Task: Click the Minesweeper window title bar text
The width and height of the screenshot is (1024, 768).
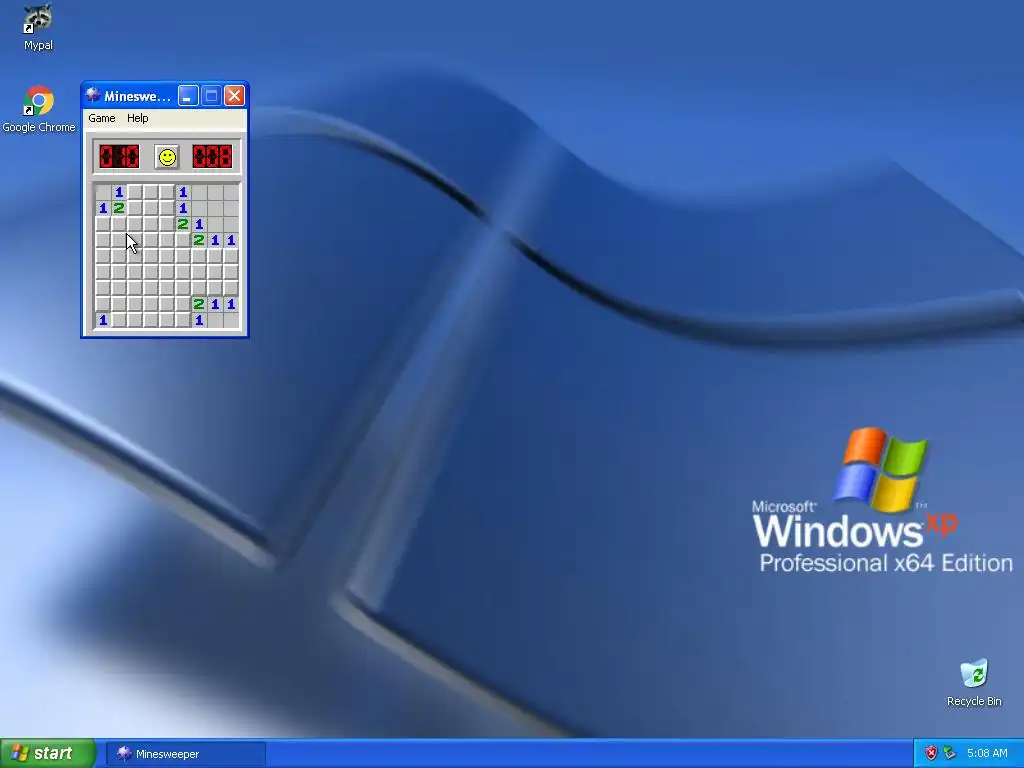Action: point(137,97)
